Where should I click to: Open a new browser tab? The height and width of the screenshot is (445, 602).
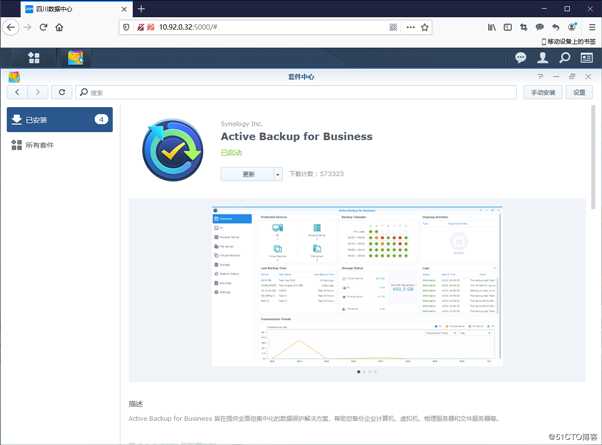[141, 9]
